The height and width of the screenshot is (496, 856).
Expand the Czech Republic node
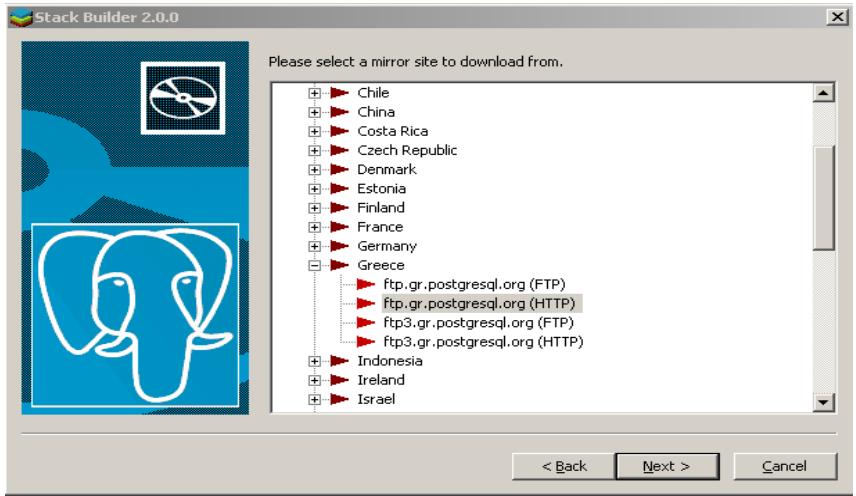pyautogui.click(x=314, y=151)
